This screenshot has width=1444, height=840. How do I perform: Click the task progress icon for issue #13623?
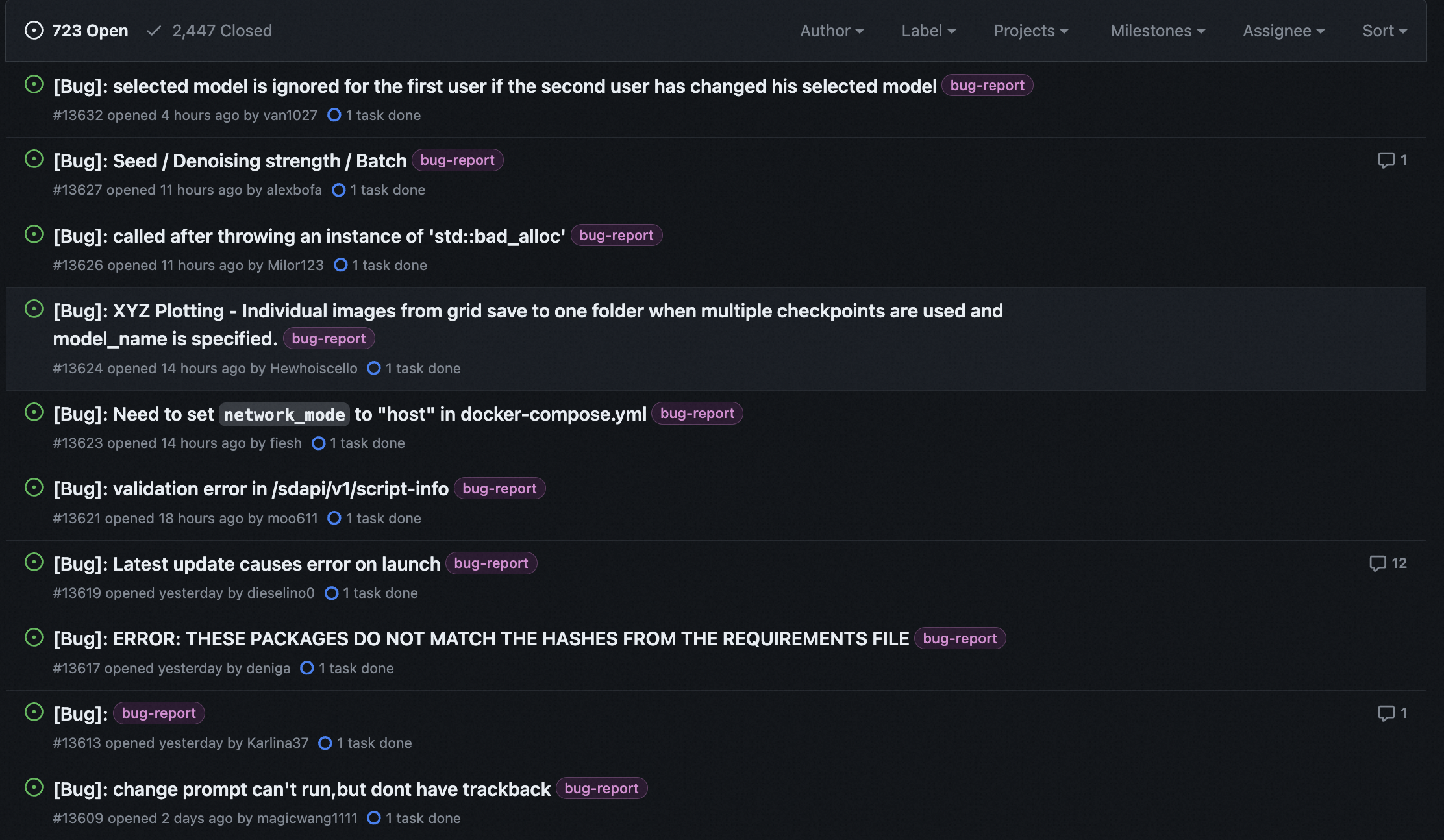point(318,443)
